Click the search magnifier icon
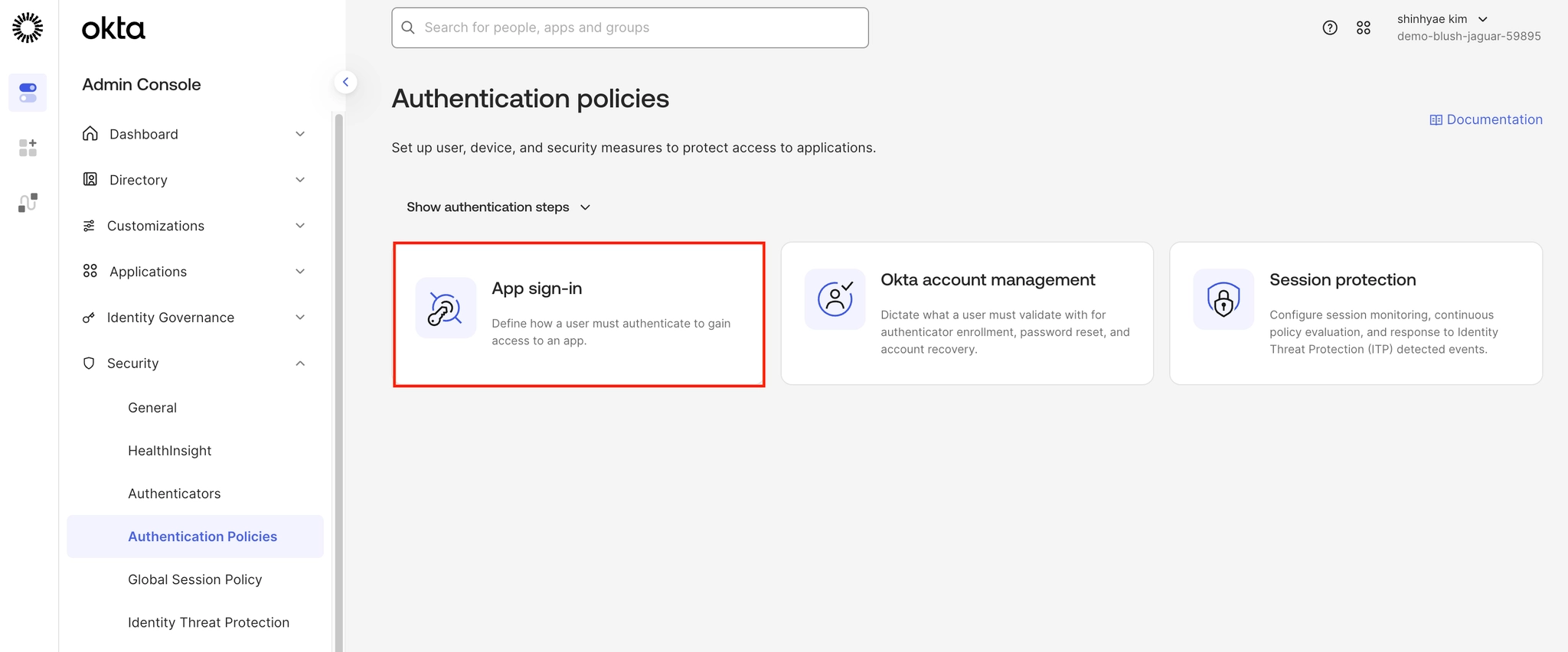Image resolution: width=1568 pixels, height=652 pixels. pos(408,28)
